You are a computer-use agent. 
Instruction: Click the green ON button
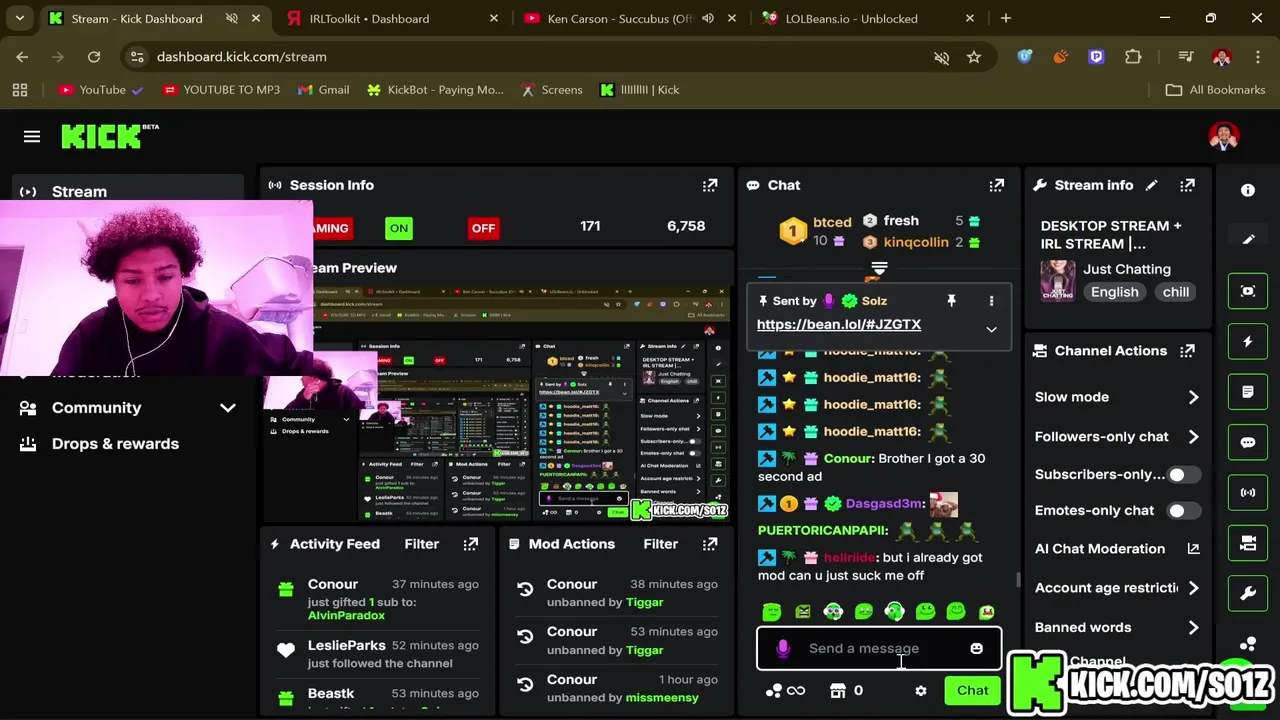pos(399,228)
